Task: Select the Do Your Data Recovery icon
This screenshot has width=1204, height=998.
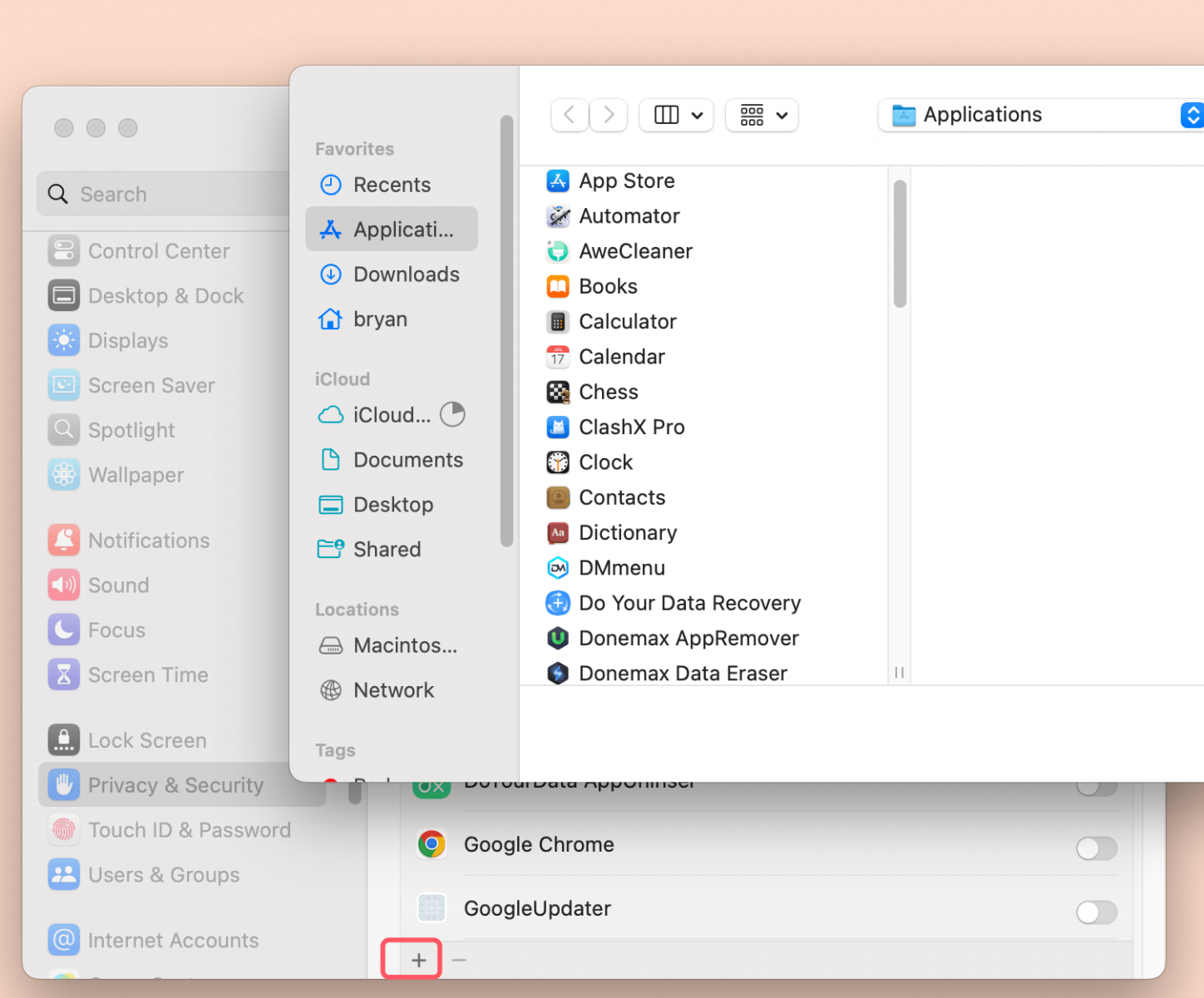Action: tap(558, 603)
